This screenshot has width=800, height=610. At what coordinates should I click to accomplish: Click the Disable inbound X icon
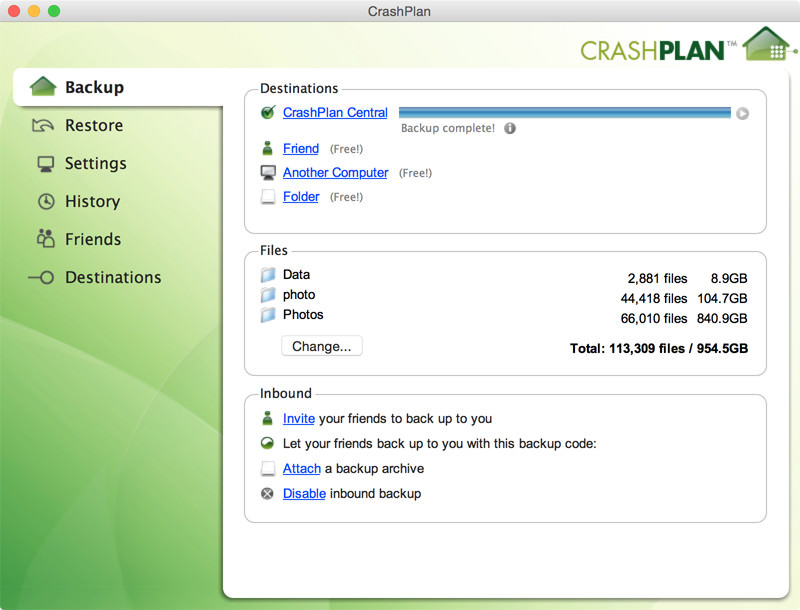point(267,493)
